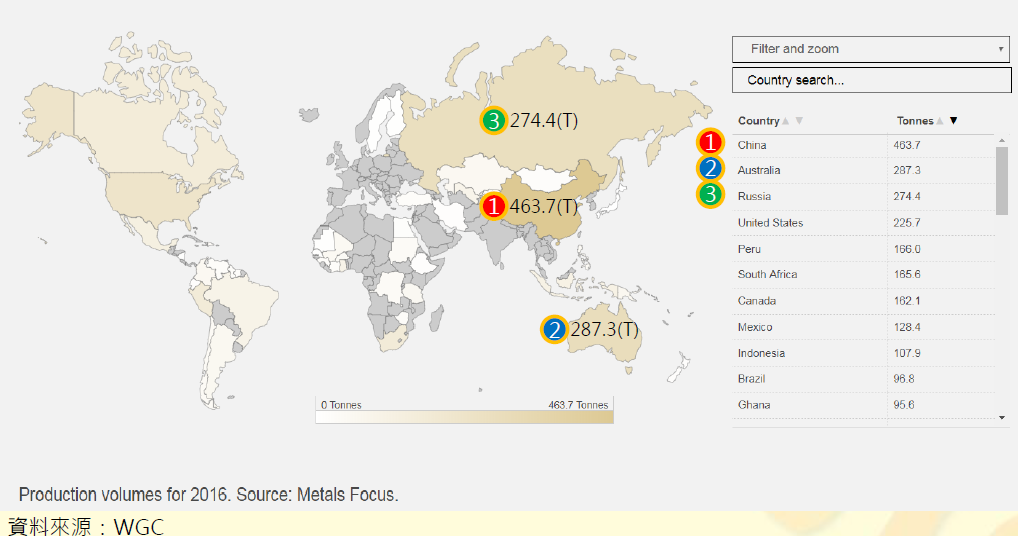Click the 165.6 tonnes value cell

906,274
